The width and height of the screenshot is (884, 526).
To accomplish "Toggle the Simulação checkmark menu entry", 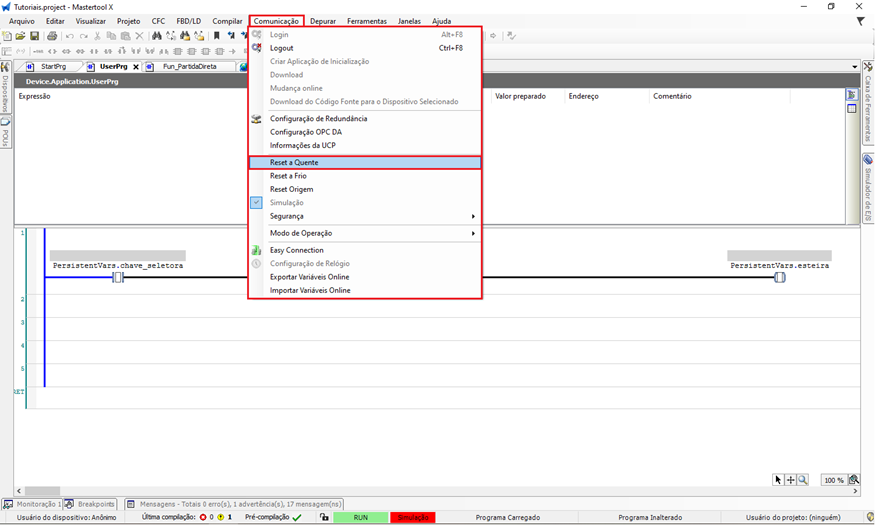I will pos(287,203).
